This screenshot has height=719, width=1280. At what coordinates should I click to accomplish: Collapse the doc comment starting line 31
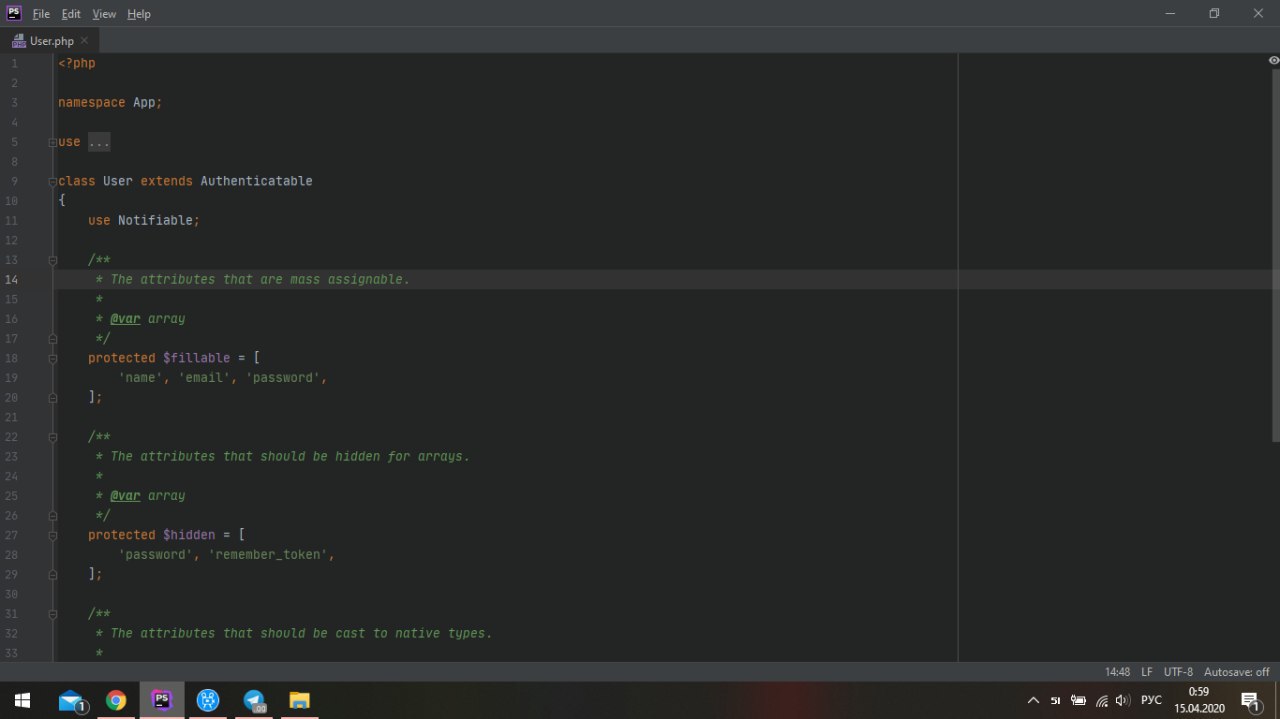52,614
